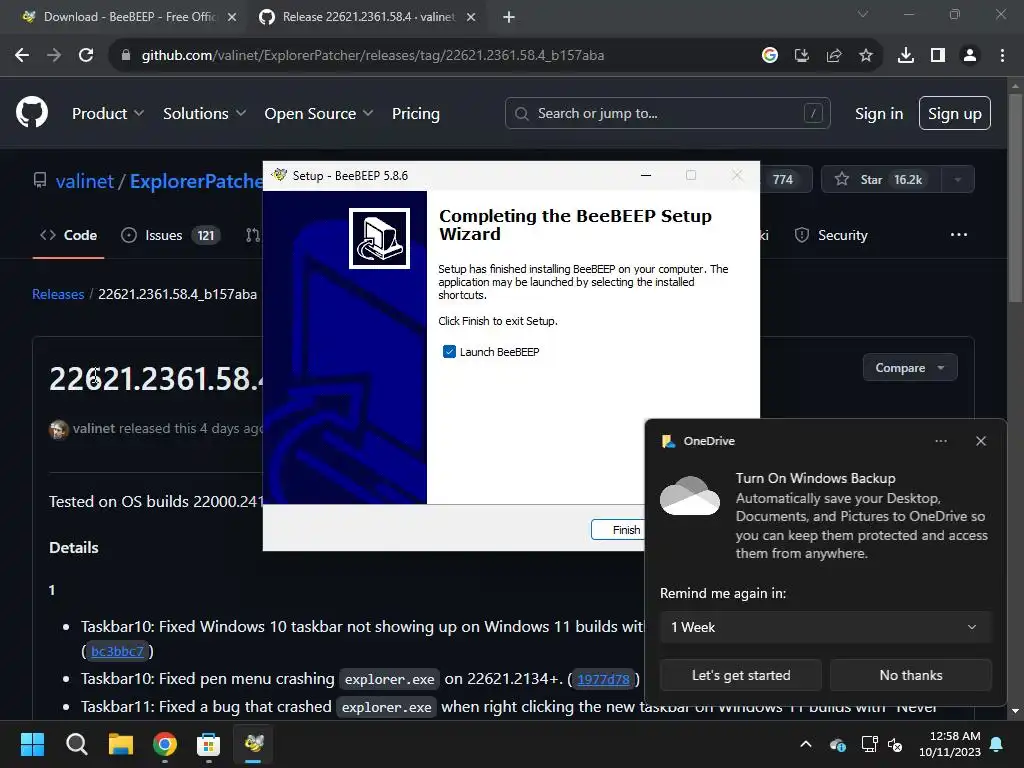This screenshot has height=768, width=1024.
Task: Click the 774 fork count
Action: coord(783,180)
